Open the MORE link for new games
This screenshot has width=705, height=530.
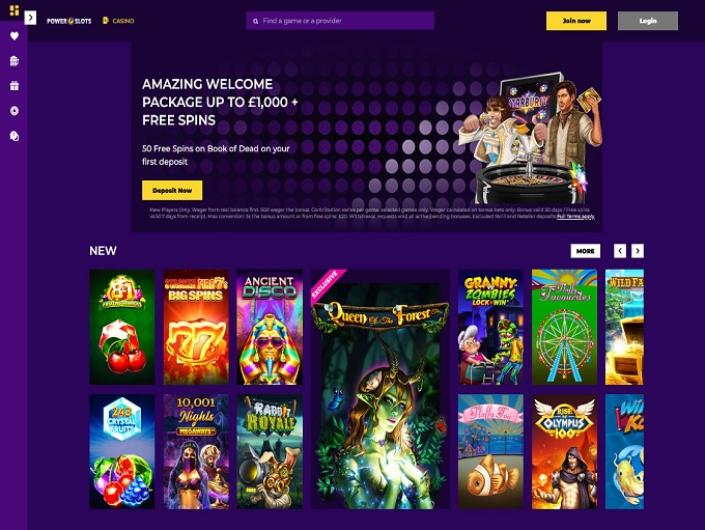pyautogui.click(x=585, y=251)
